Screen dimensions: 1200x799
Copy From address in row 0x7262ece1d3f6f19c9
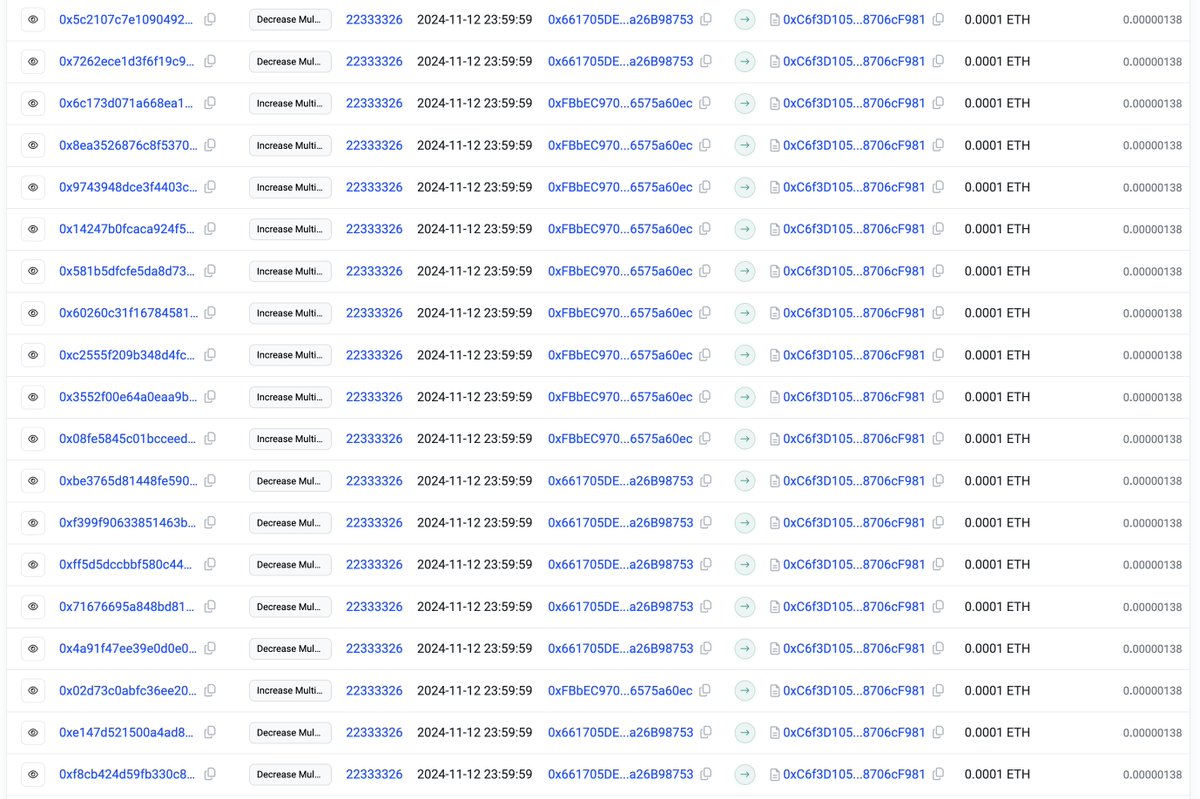[706, 62]
